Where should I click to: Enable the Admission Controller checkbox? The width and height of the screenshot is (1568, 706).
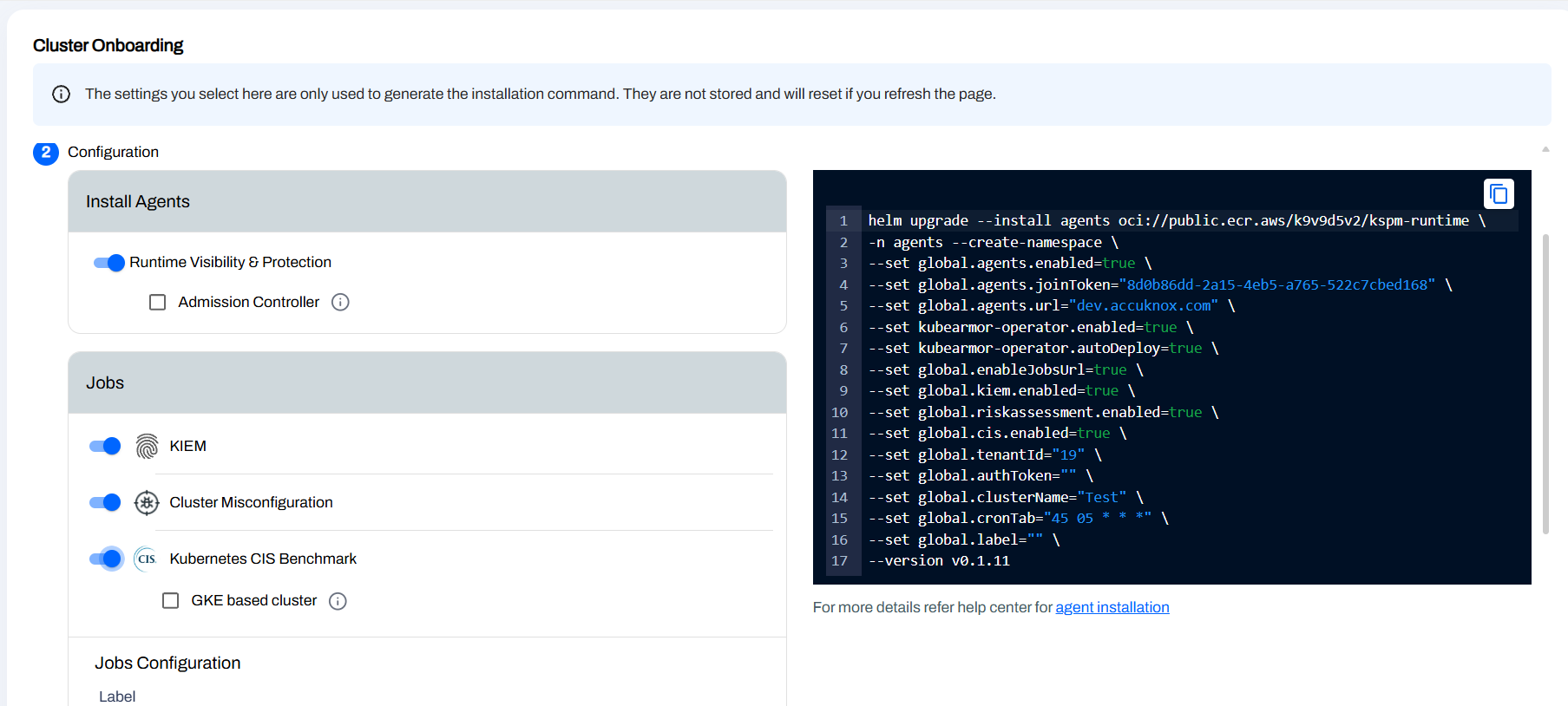157,302
